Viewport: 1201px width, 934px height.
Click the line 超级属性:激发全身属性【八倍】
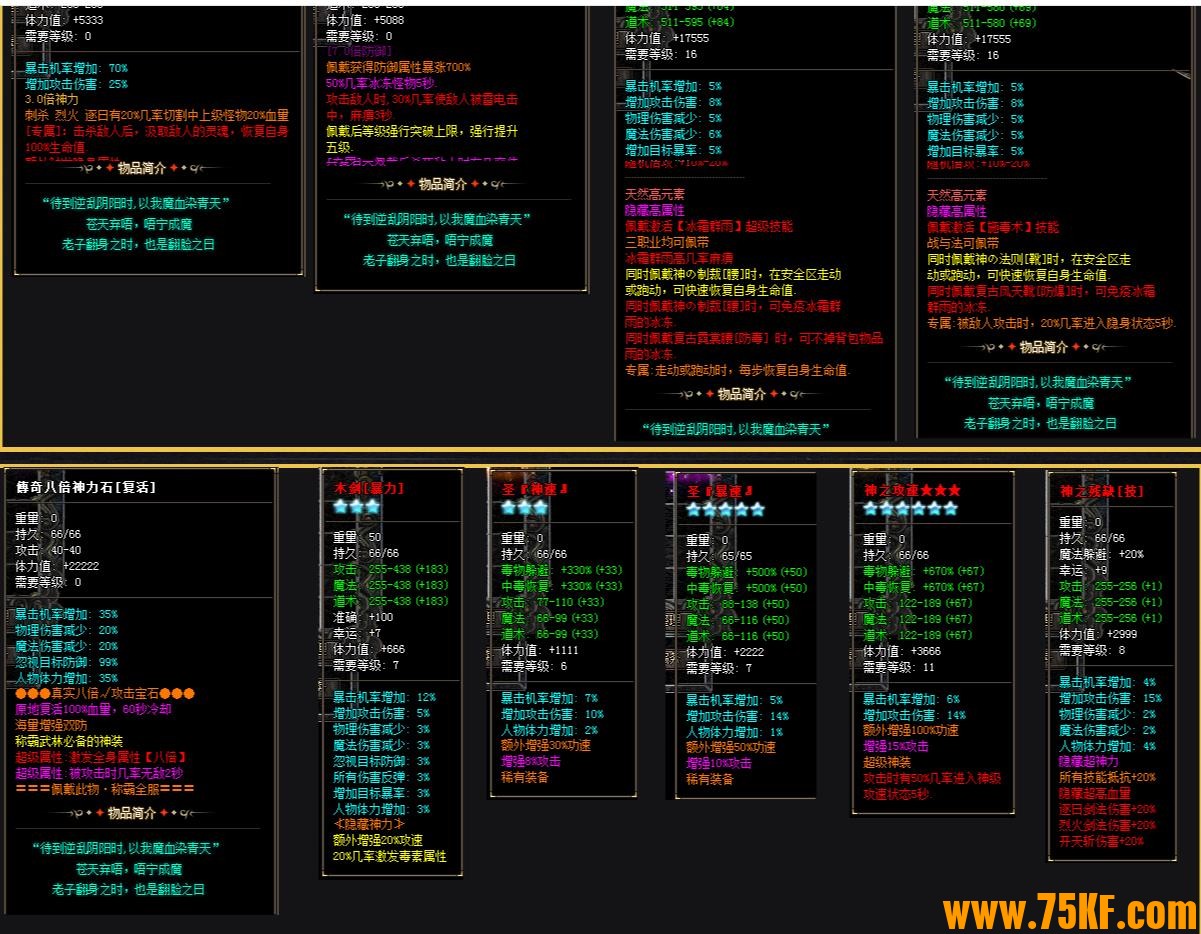(x=101, y=757)
